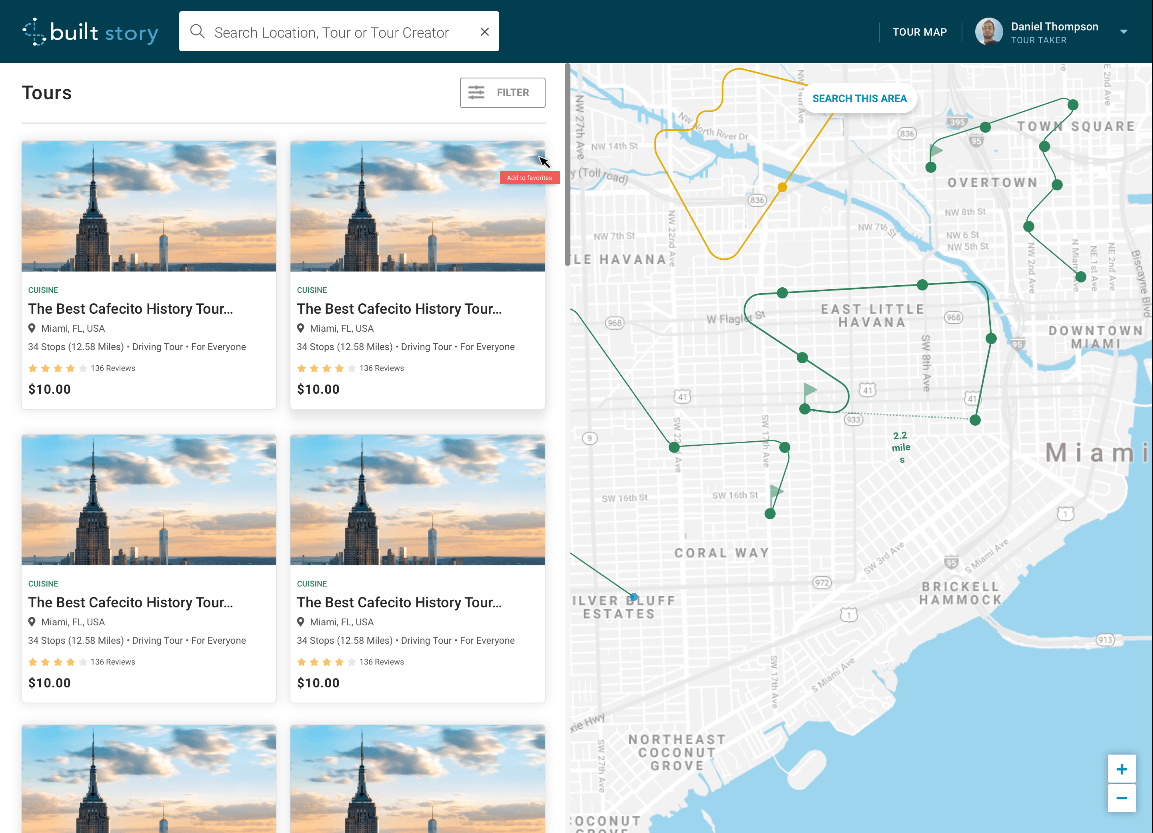This screenshot has width=1153, height=833.
Task: Click the green flag near SW 16th St
Action: 777,491
